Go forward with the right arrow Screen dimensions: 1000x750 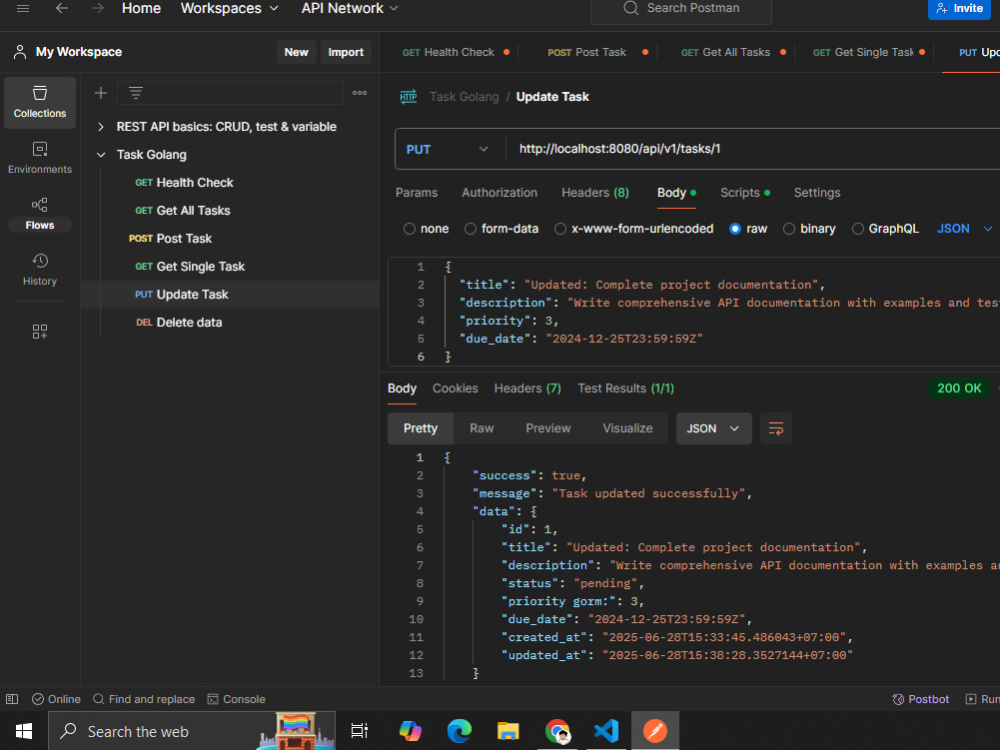pos(98,8)
